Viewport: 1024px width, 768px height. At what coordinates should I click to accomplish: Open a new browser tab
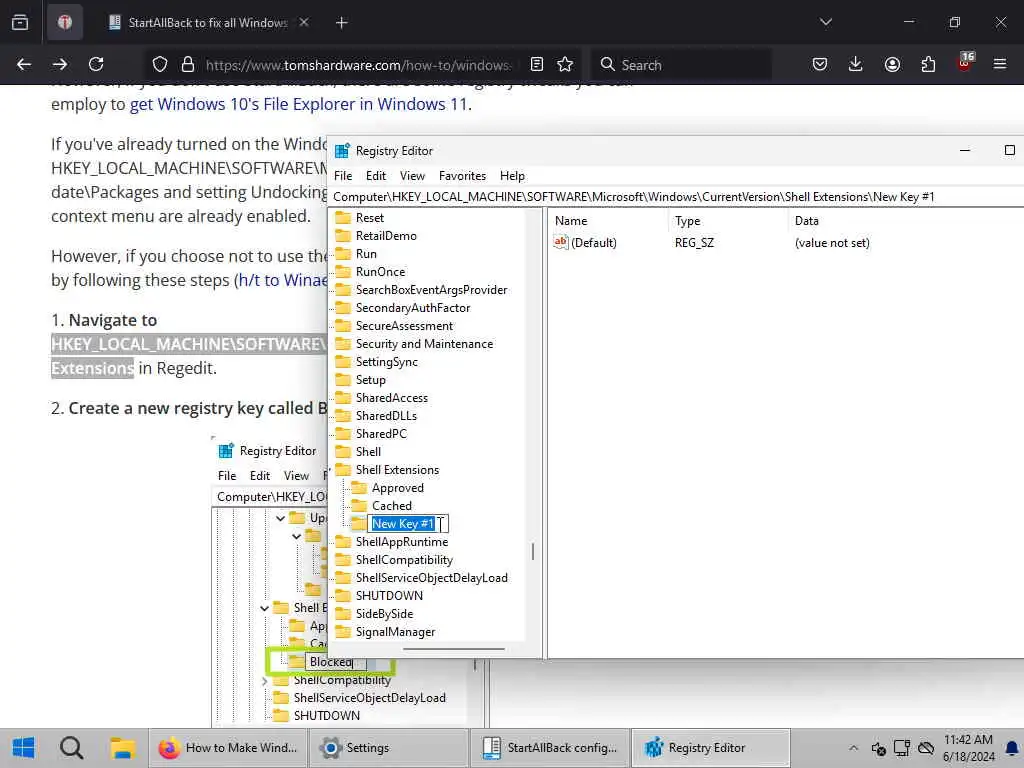(x=342, y=23)
